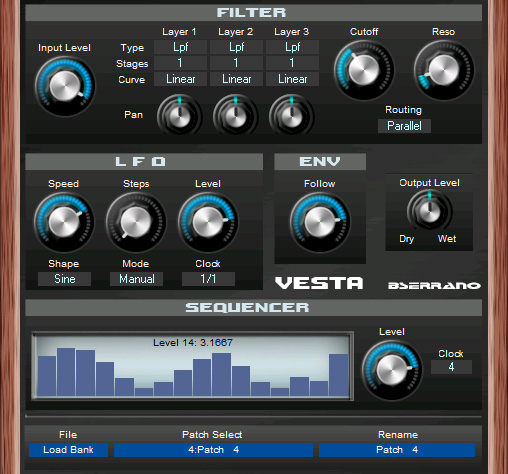The image size is (508, 474).
Task: Open the LFO Shape Sine selector
Action: point(64,279)
